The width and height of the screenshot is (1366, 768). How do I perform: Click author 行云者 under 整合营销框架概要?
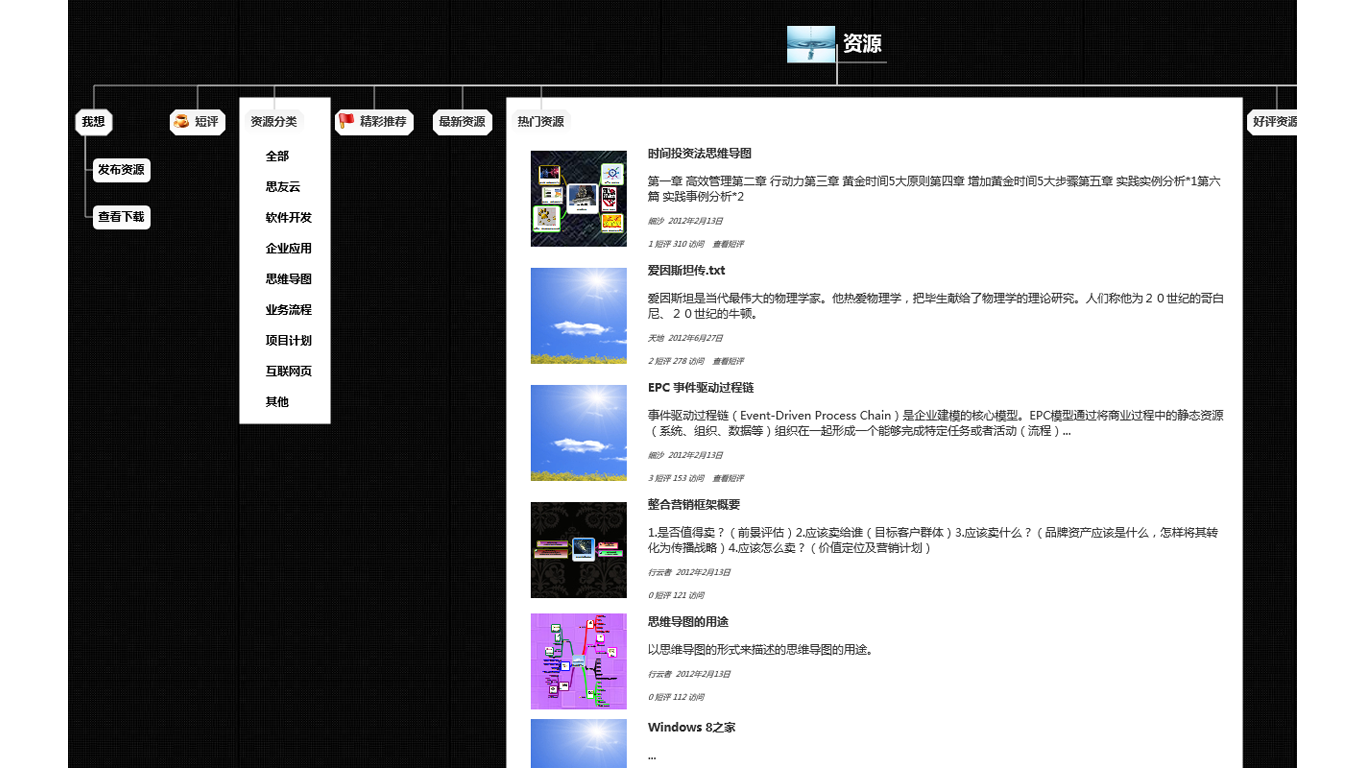(660, 572)
